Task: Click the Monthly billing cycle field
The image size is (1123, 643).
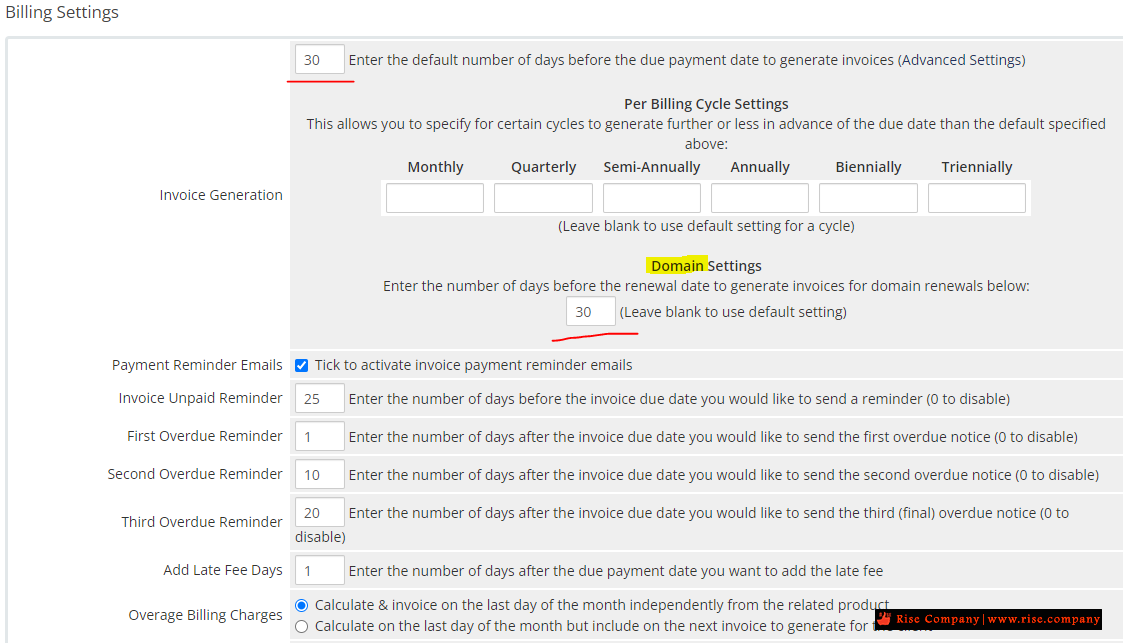Action: (435, 198)
